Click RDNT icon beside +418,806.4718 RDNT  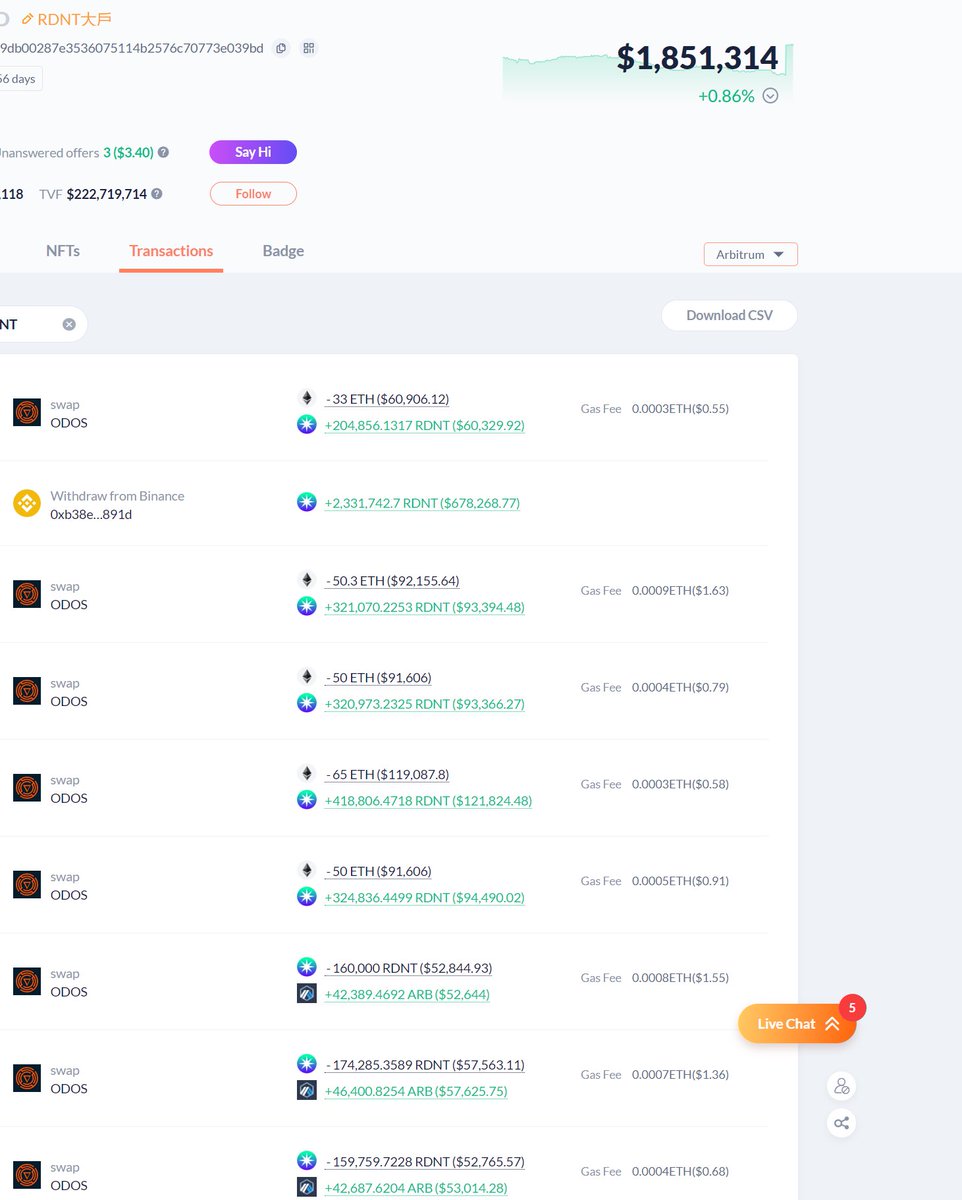tap(307, 800)
